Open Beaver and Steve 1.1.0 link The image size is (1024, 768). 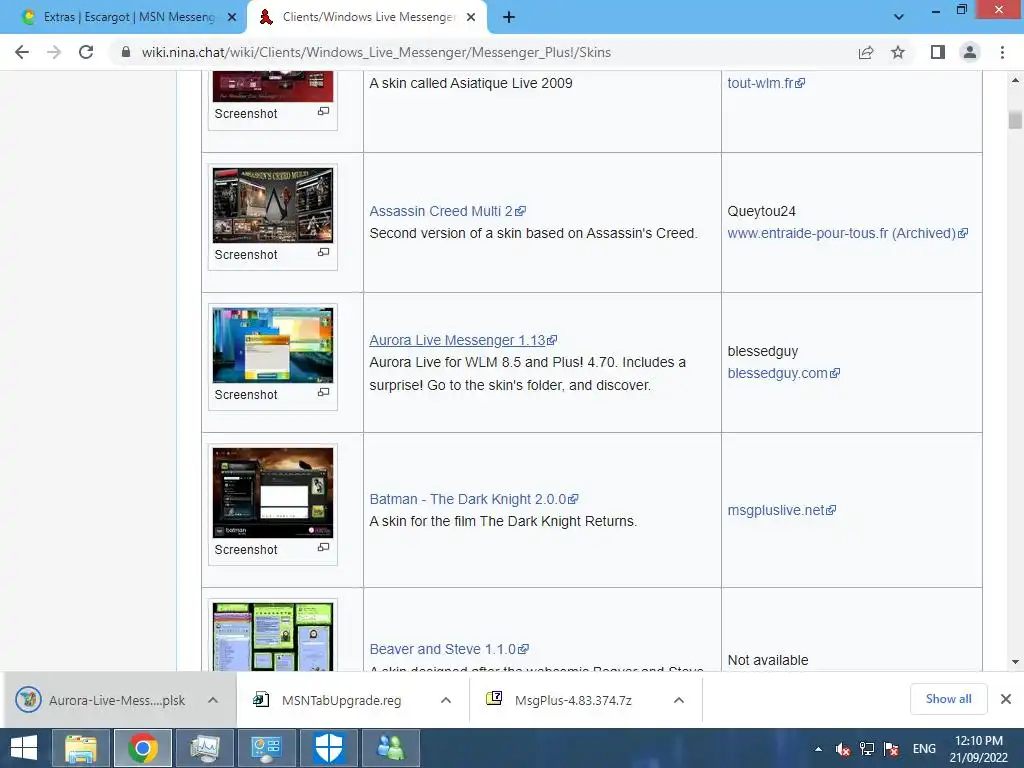[x=449, y=649]
